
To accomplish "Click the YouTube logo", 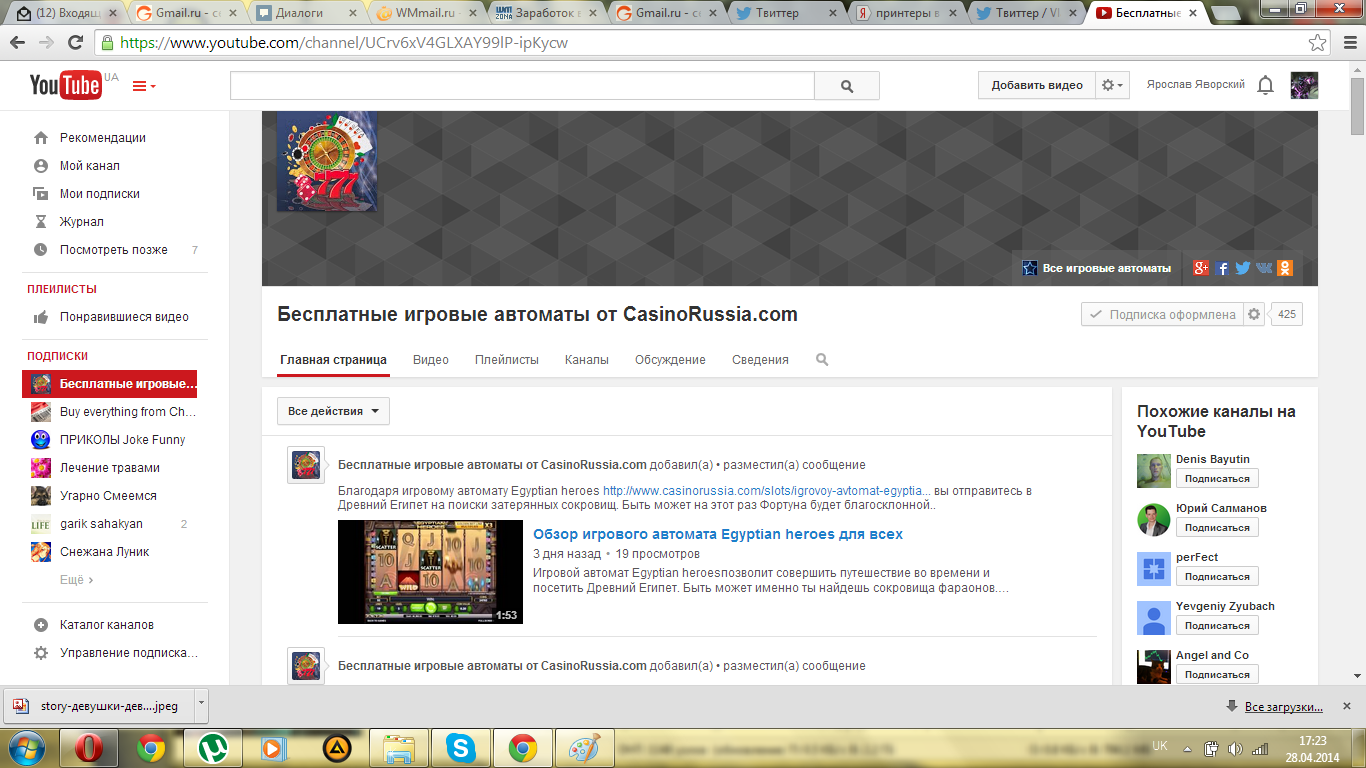I will [65, 85].
